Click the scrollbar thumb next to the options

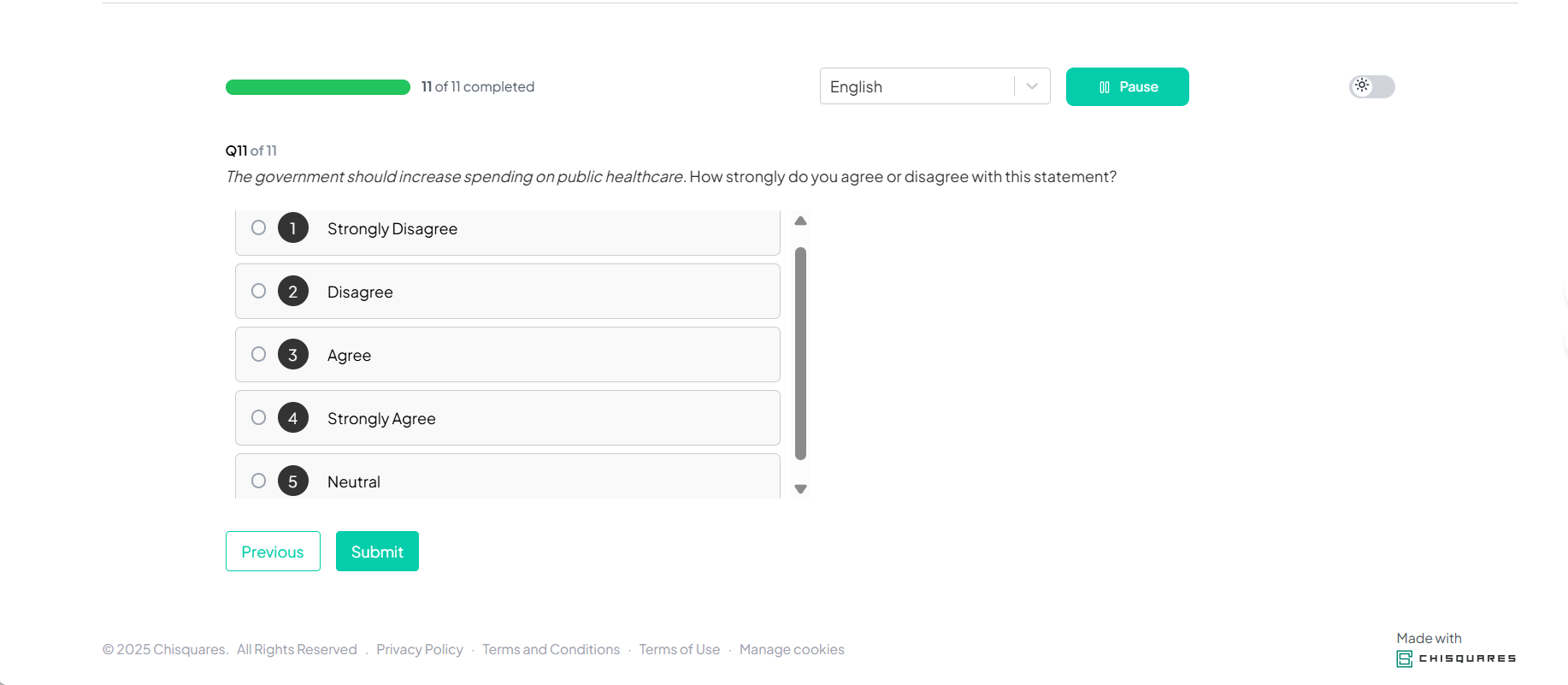coord(800,351)
